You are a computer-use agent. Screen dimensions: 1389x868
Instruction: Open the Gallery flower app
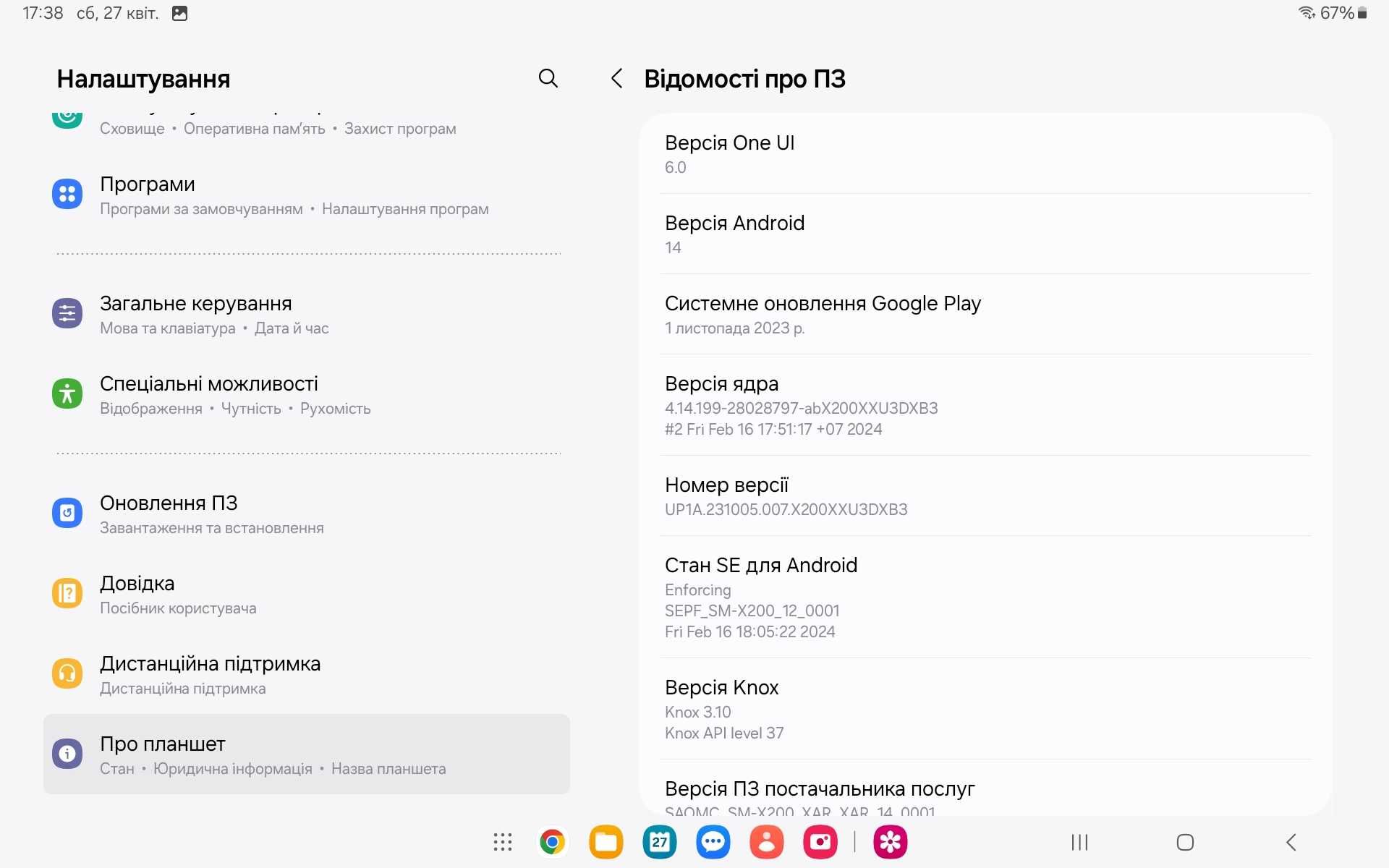pos(891,842)
